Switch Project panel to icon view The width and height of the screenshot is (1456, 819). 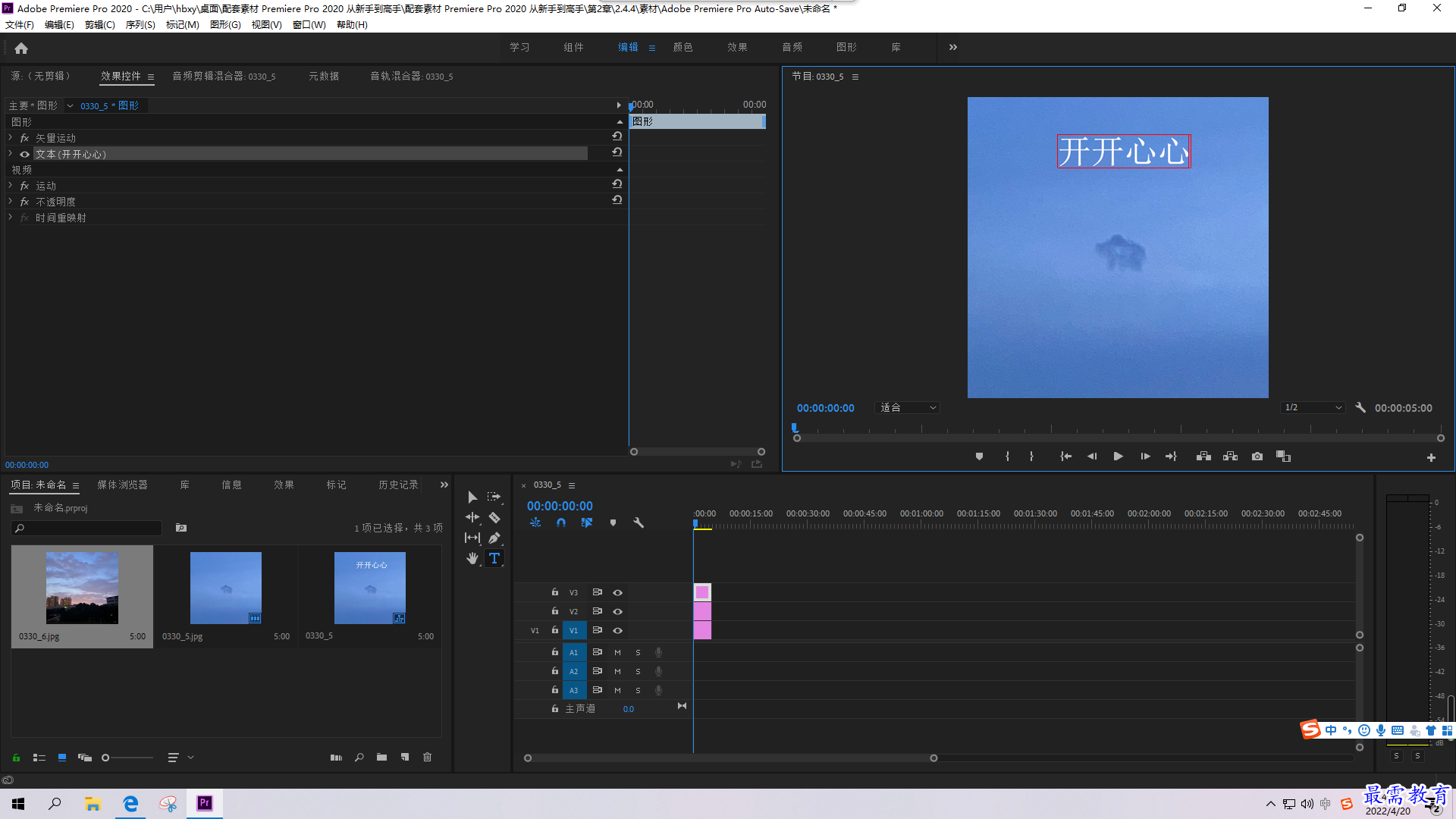point(62,758)
